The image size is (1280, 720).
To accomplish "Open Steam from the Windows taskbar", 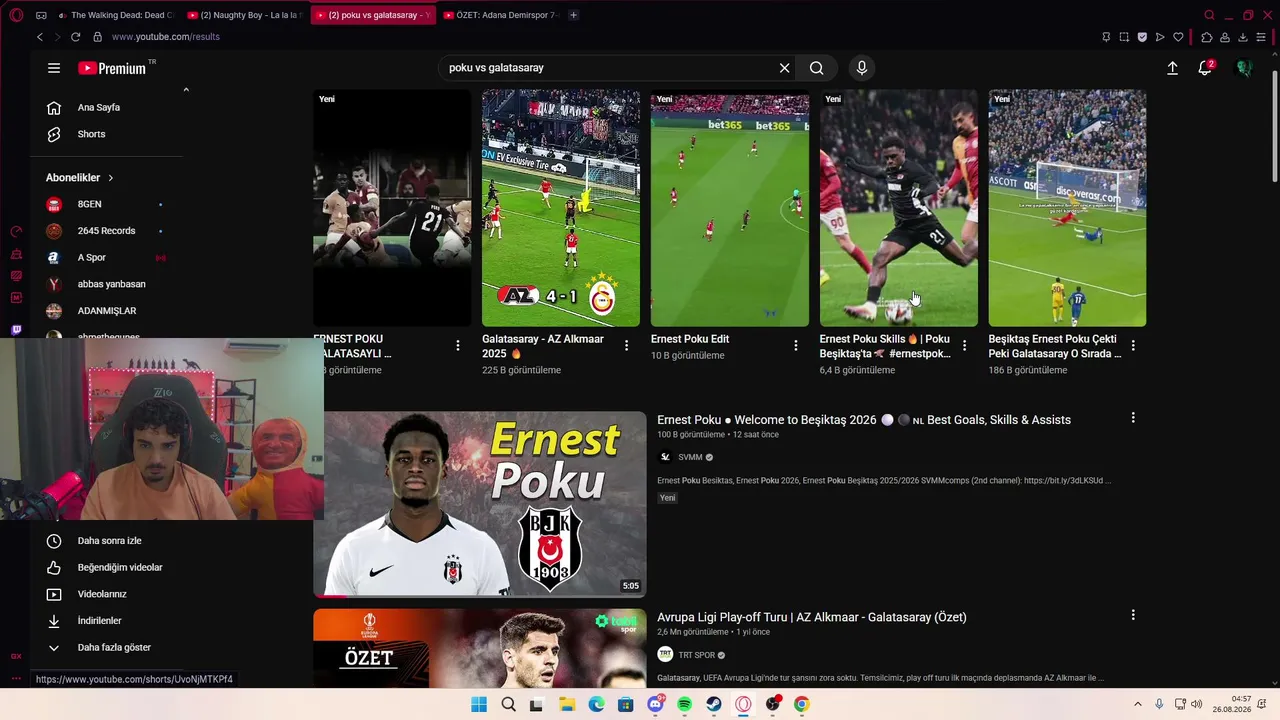I will point(714,704).
